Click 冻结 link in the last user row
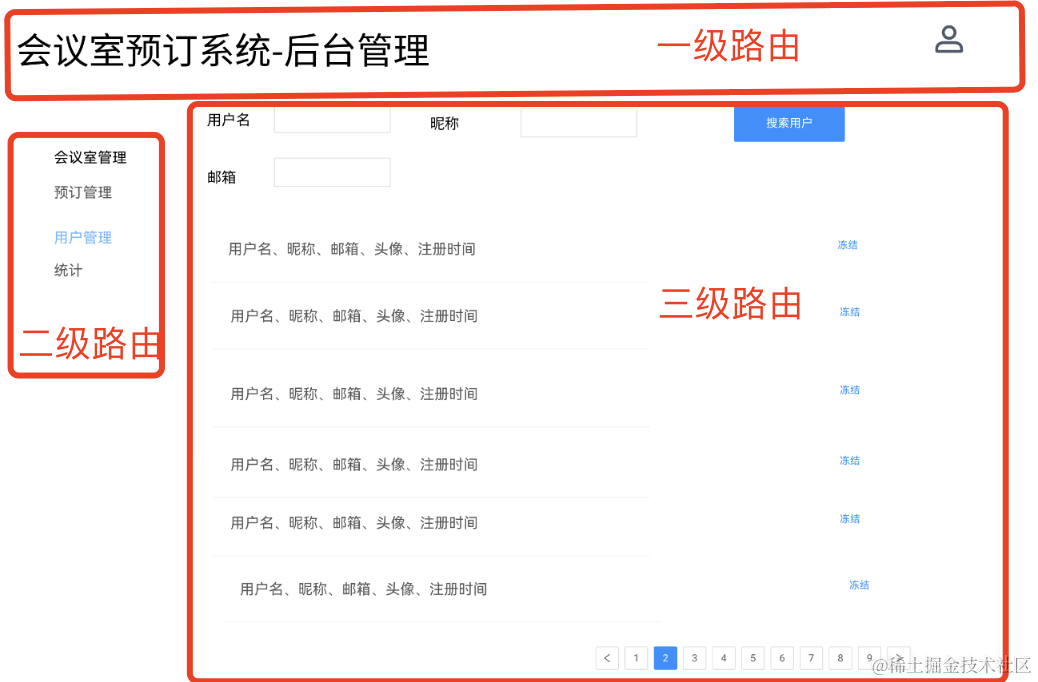The width and height of the screenshot is (1038, 682). pyautogui.click(x=859, y=585)
